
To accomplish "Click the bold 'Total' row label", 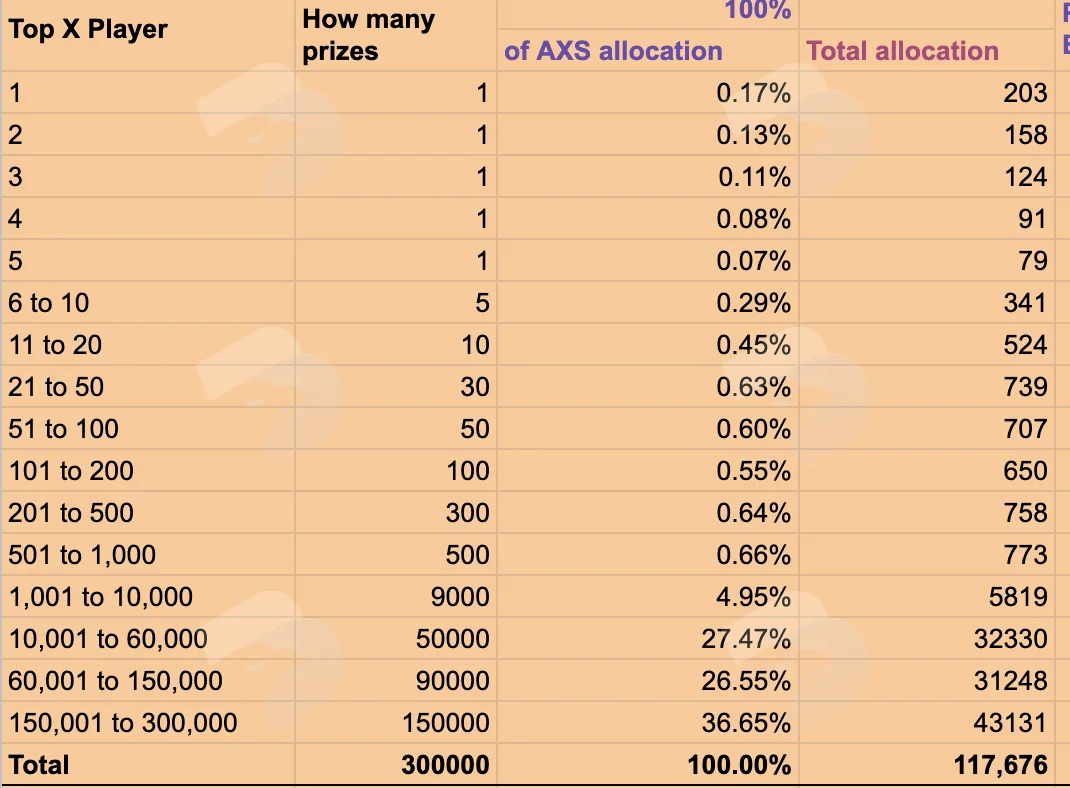I will click(x=39, y=765).
